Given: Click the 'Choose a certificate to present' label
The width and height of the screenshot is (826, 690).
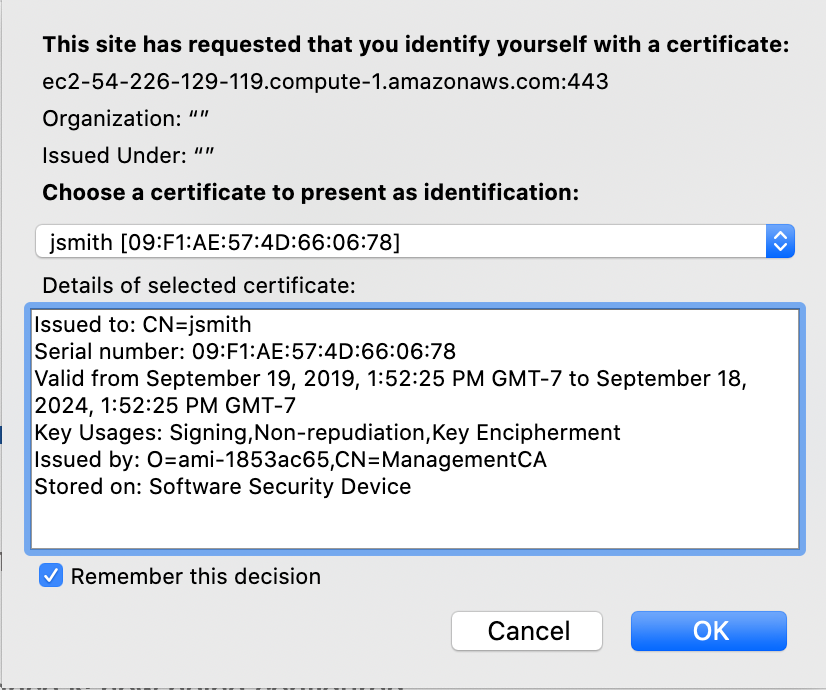Looking at the screenshot, I should click(310, 193).
